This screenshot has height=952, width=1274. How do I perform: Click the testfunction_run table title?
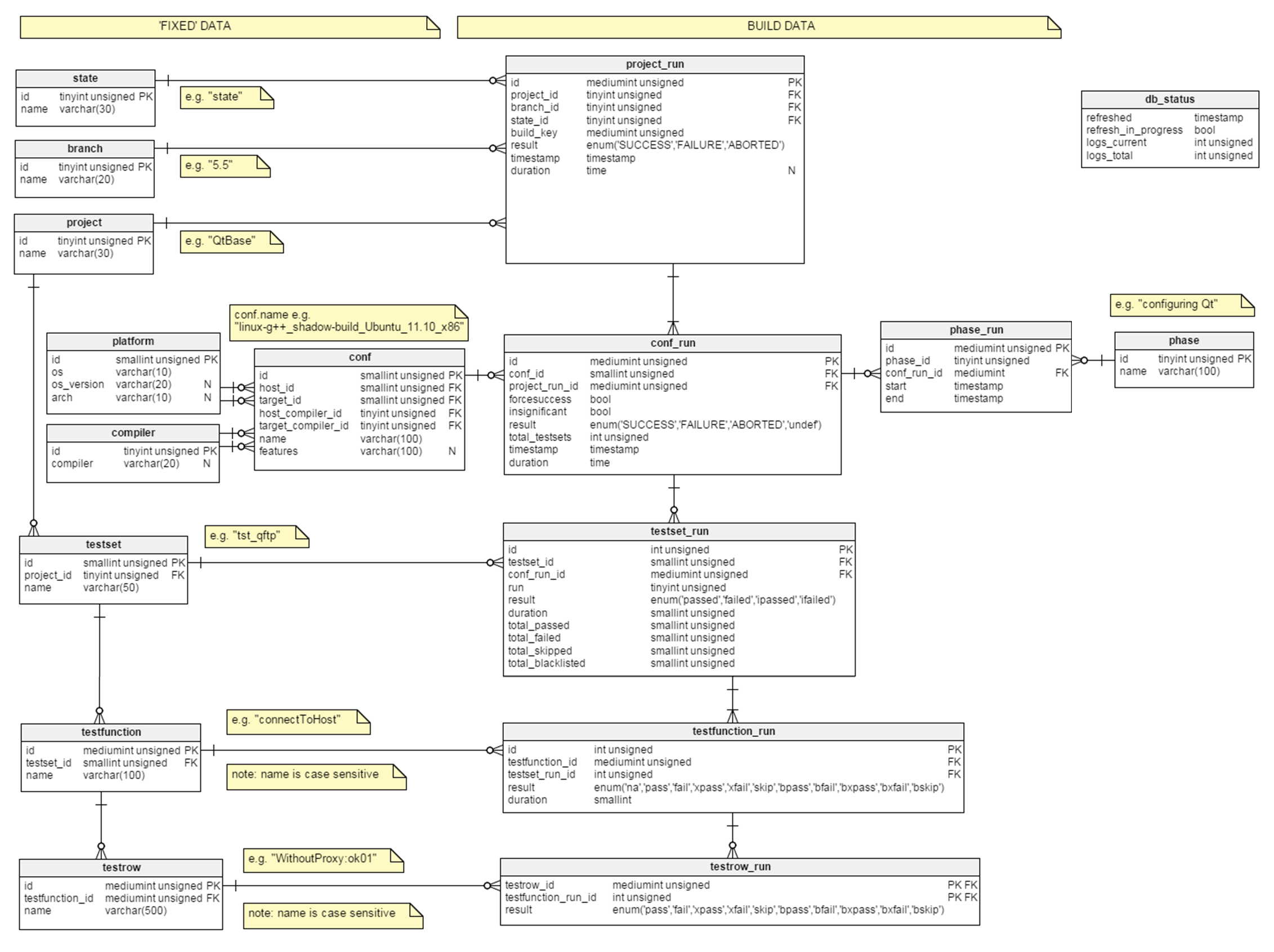(x=732, y=731)
